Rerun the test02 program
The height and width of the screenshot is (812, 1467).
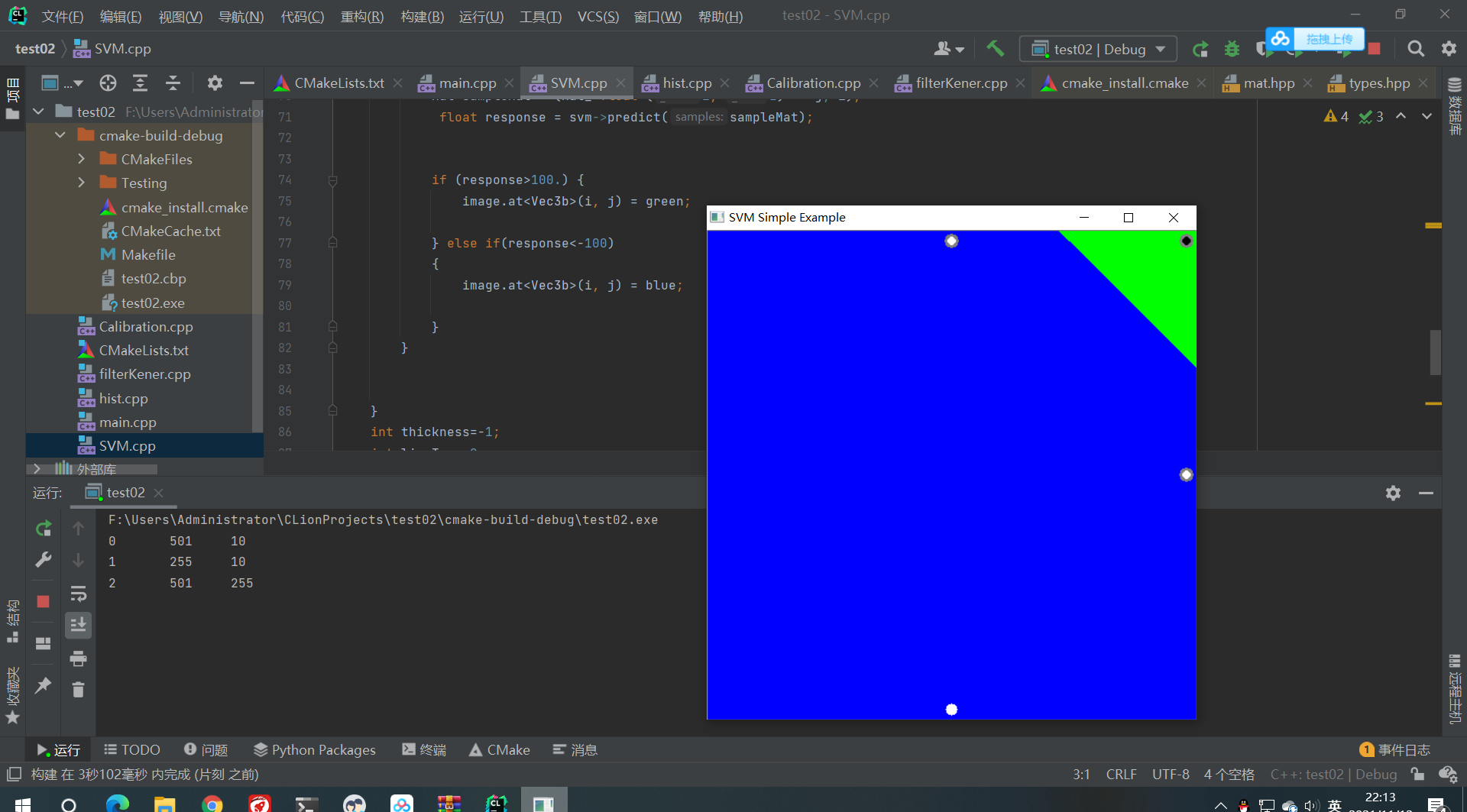click(43, 528)
